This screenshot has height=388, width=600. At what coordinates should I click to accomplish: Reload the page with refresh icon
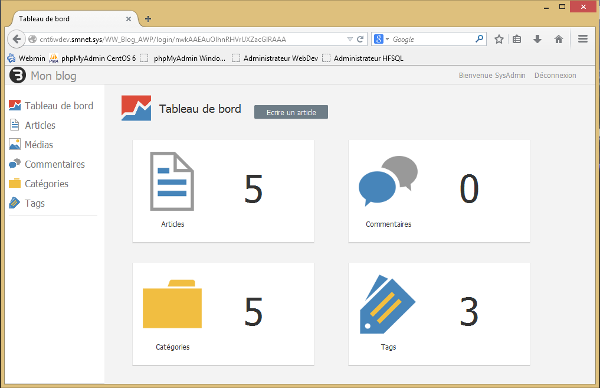(x=360, y=39)
